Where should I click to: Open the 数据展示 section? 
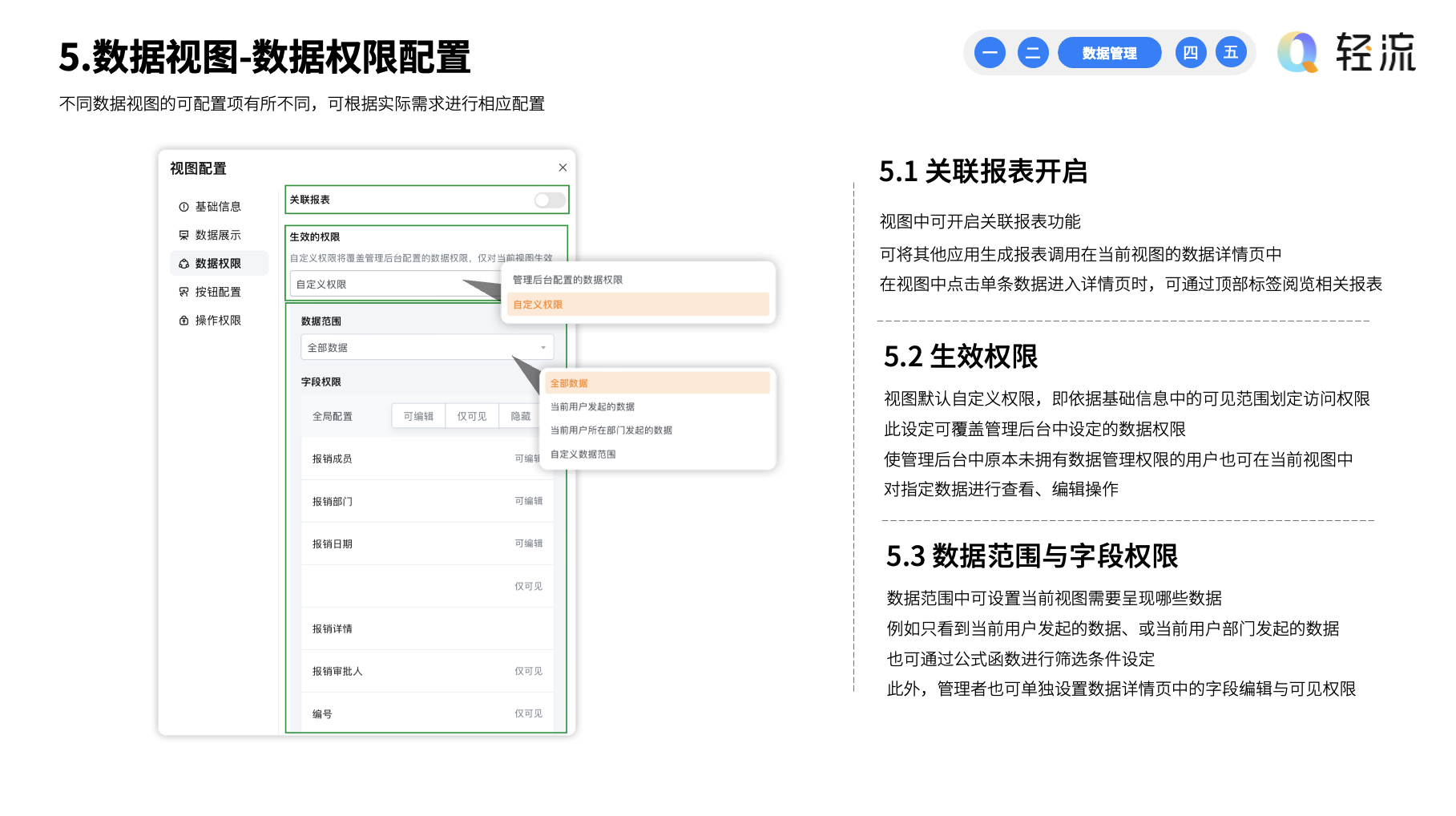click(x=218, y=235)
